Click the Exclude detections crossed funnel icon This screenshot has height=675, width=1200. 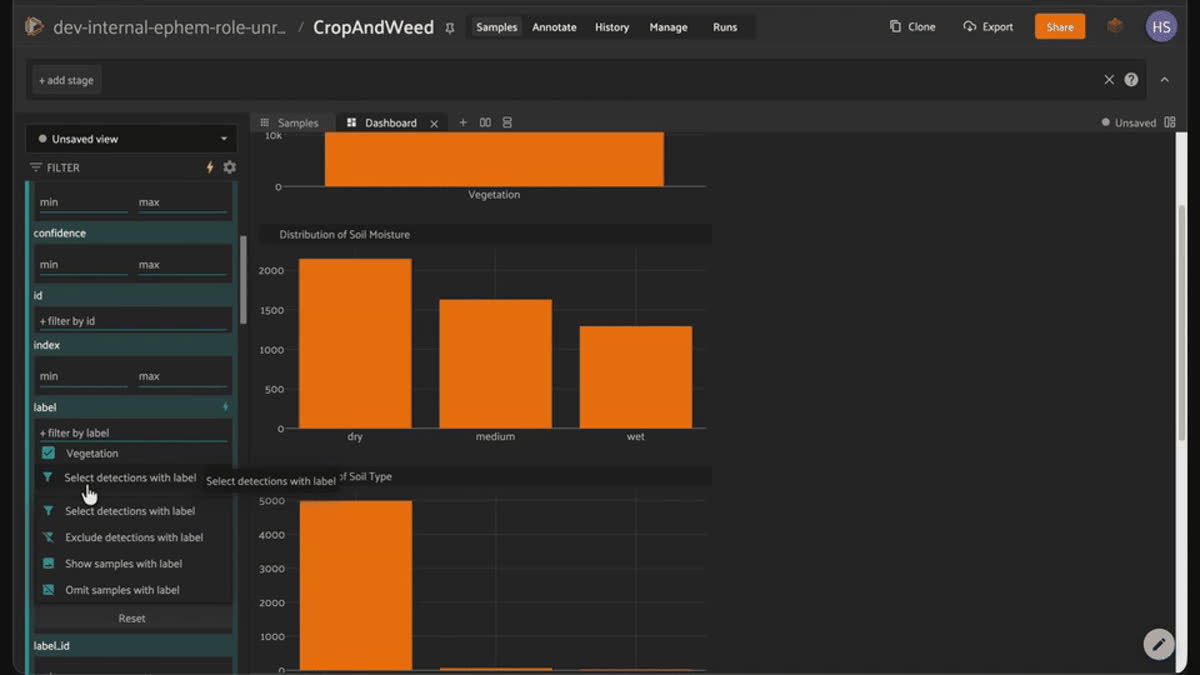tap(48, 537)
